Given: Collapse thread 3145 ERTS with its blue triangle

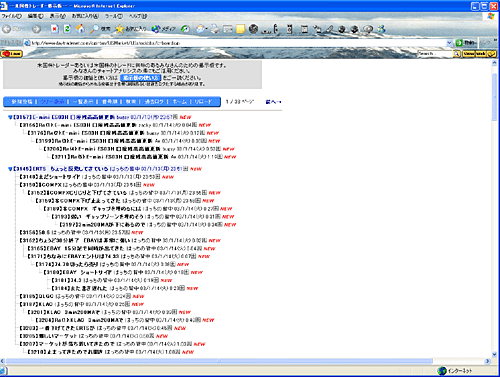Looking at the screenshot, I should tap(10, 169).
